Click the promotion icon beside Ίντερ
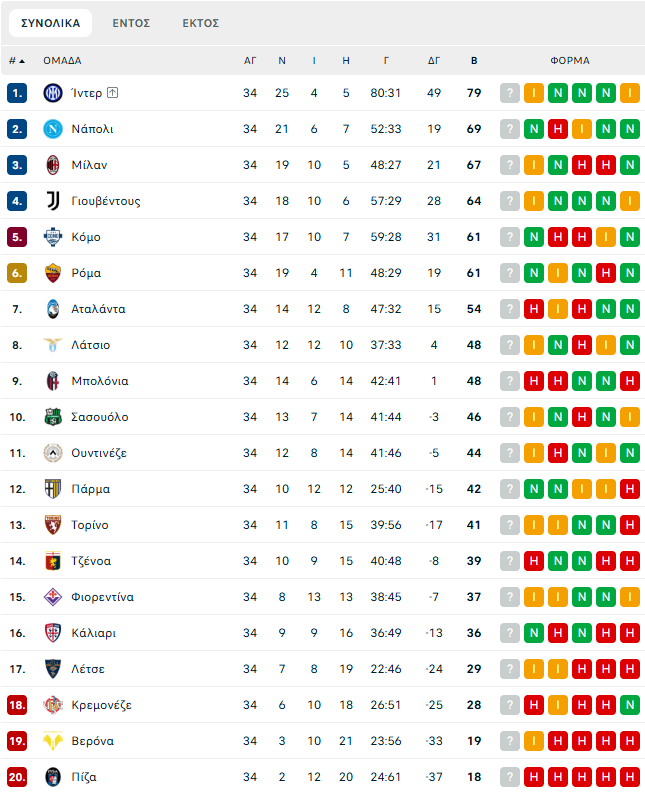This screenshot has width=645, height=794. (113, 93)
